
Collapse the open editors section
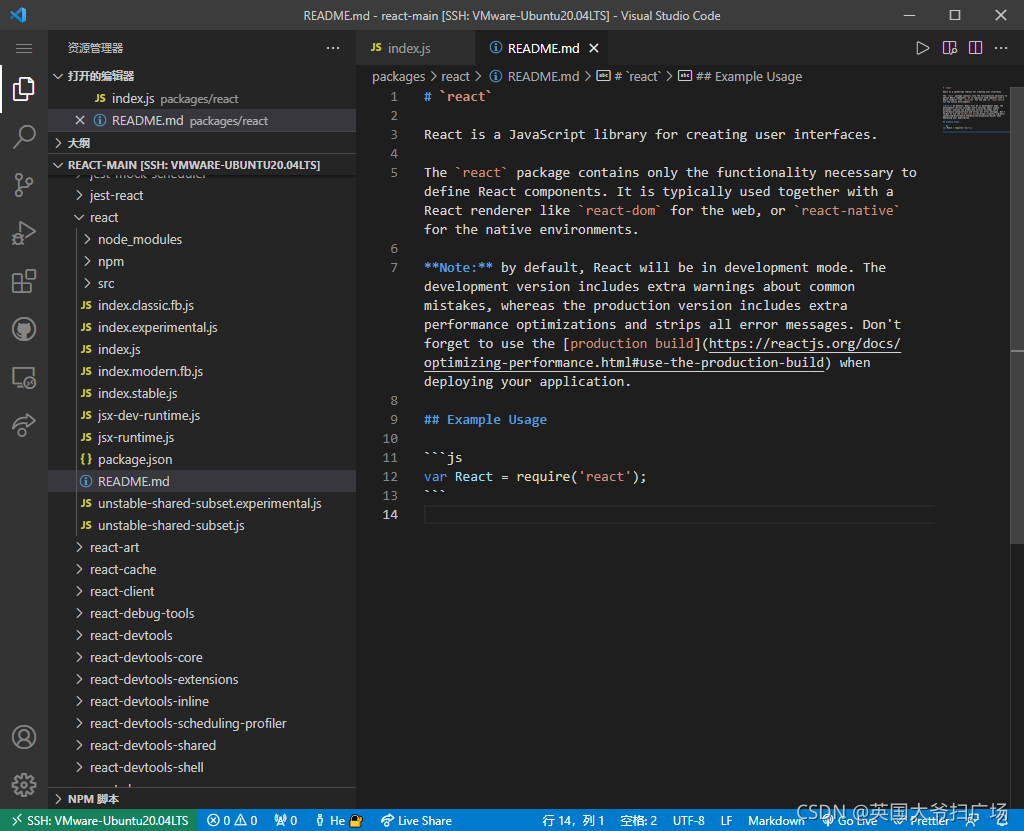point(202,76)
